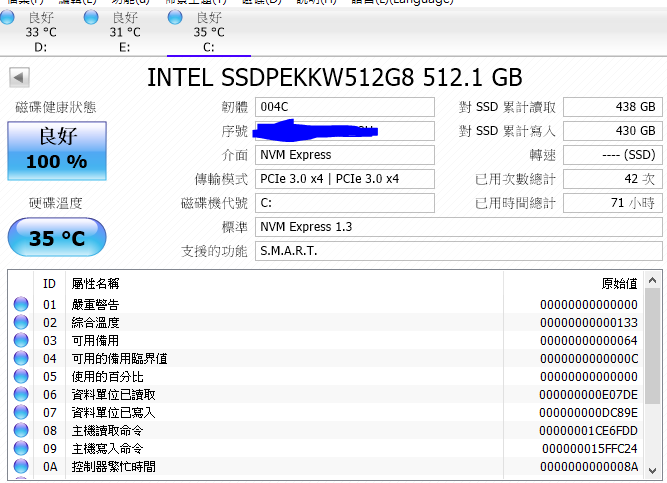Click raw value 0000000000000C

(589, 359)
